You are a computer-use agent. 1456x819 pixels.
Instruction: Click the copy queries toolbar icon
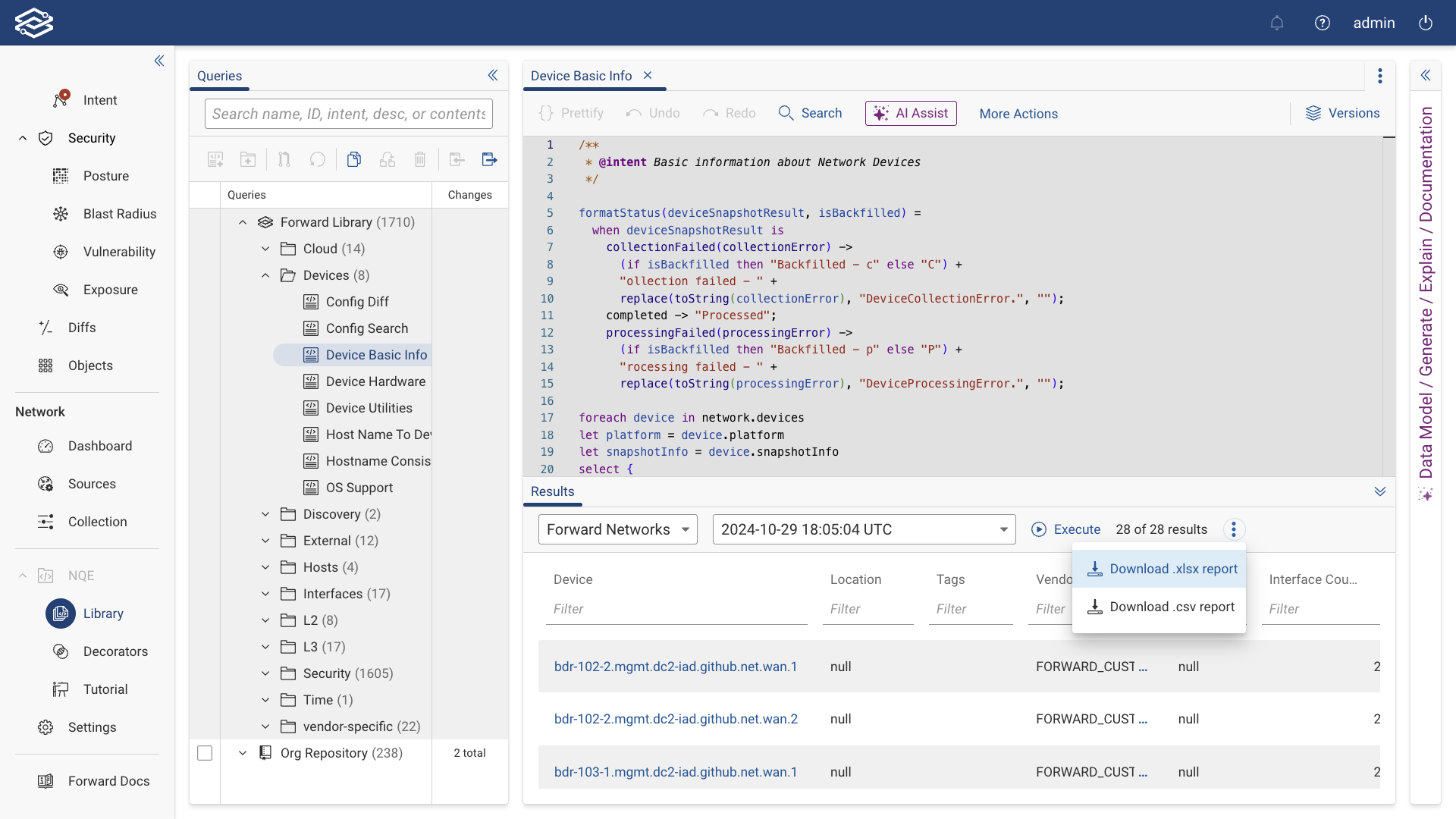point(354,159)
